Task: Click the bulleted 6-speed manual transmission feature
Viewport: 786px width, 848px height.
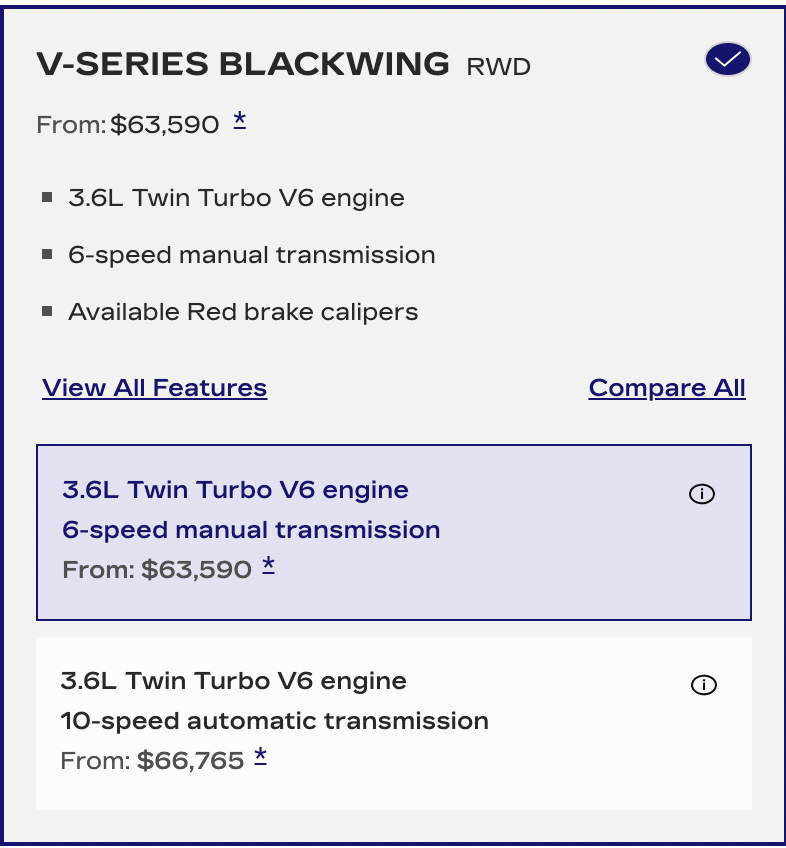Action: pyautogui.click(x=251, y=255)
